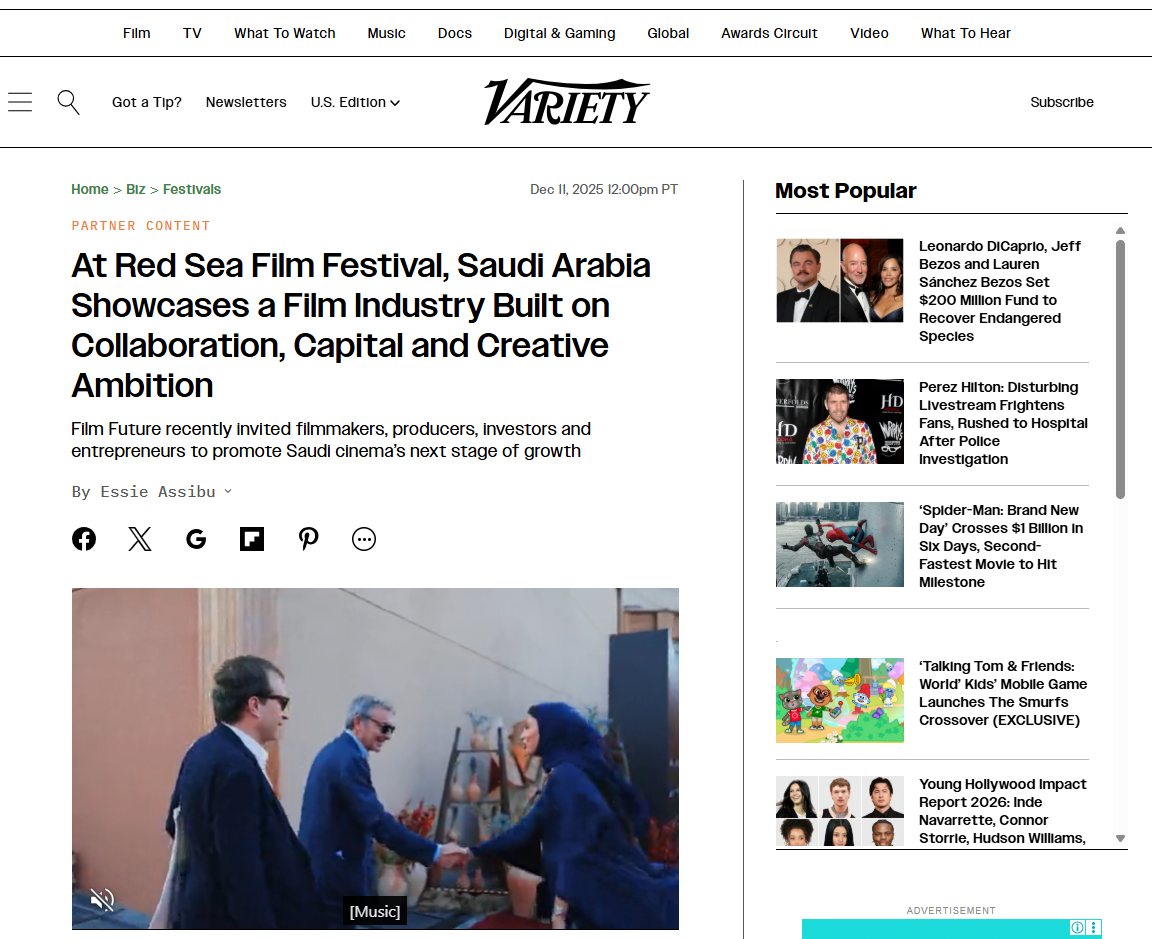
Task: Go to What To Watch
Action: [284, 33]
